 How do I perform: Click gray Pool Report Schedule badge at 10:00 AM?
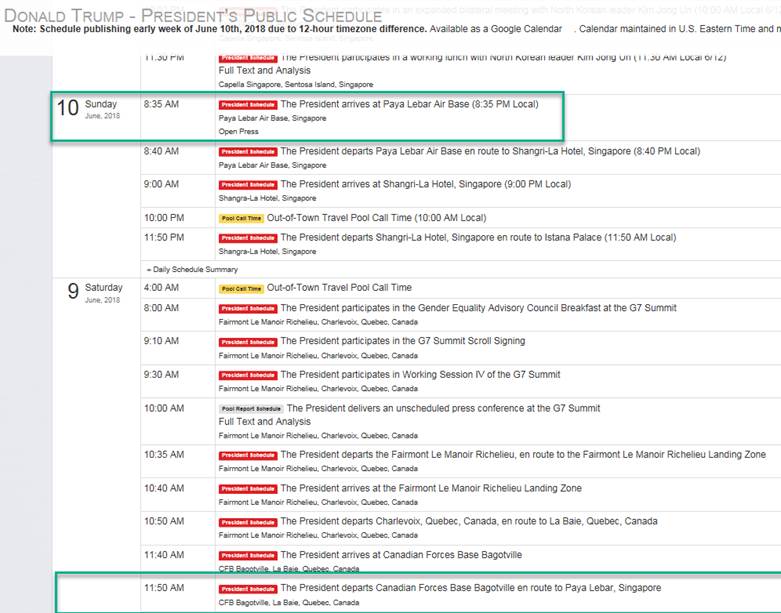(x=251, y=409)
